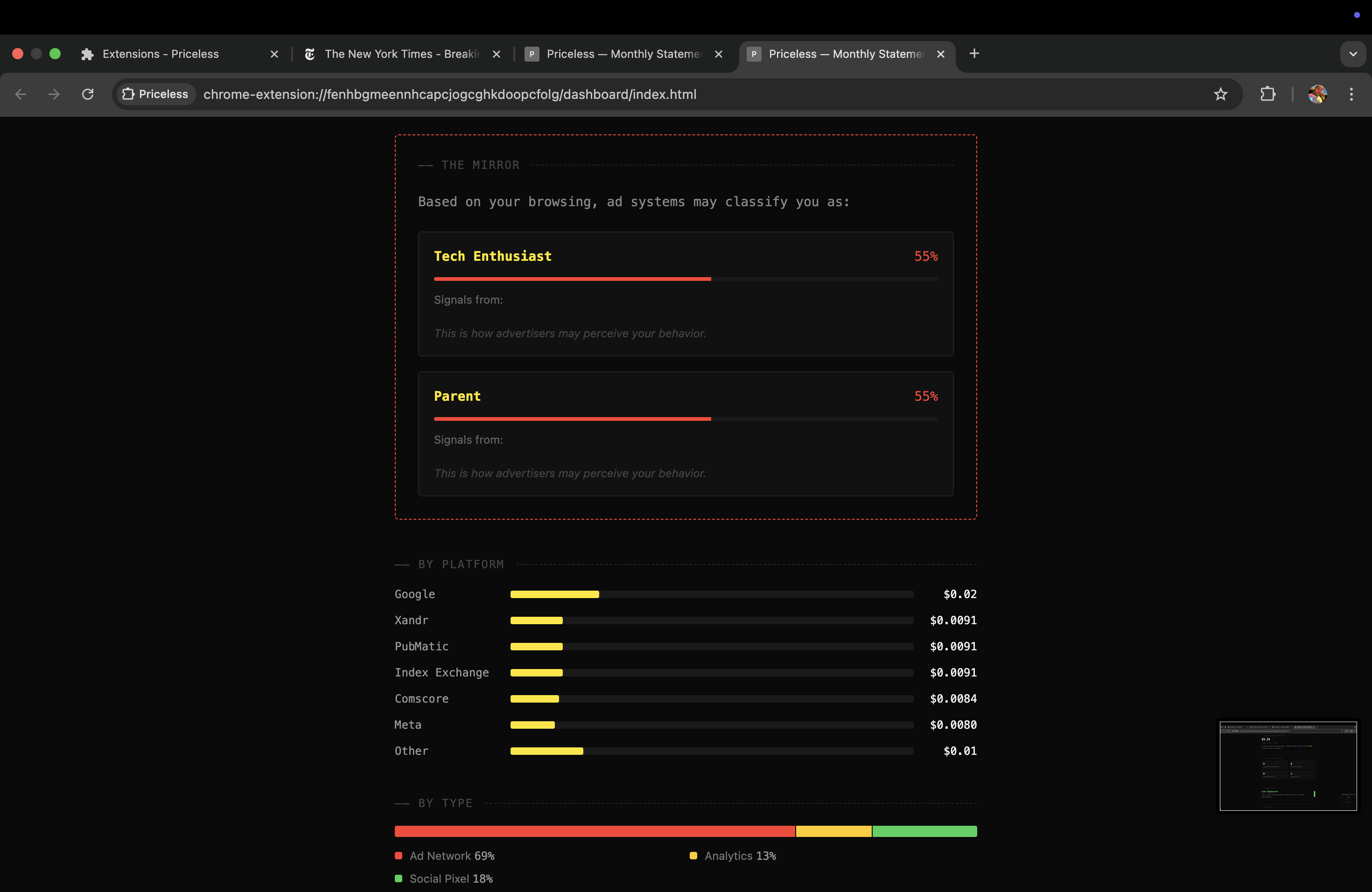The image size is (1372, 892).
Task: Click the back navigation arrow
Action: tap(21, 94)
